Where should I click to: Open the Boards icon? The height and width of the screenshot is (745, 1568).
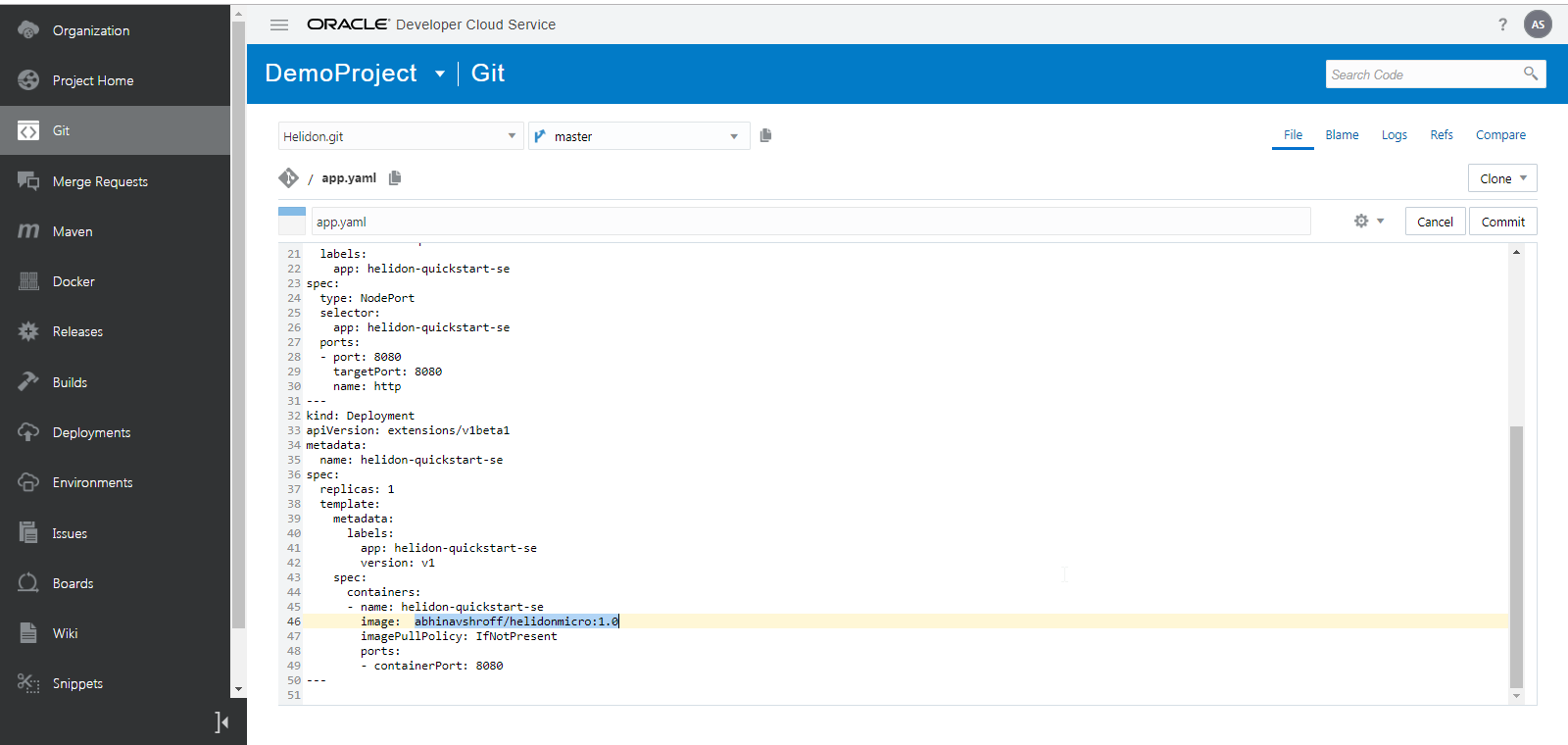[28, 583]
